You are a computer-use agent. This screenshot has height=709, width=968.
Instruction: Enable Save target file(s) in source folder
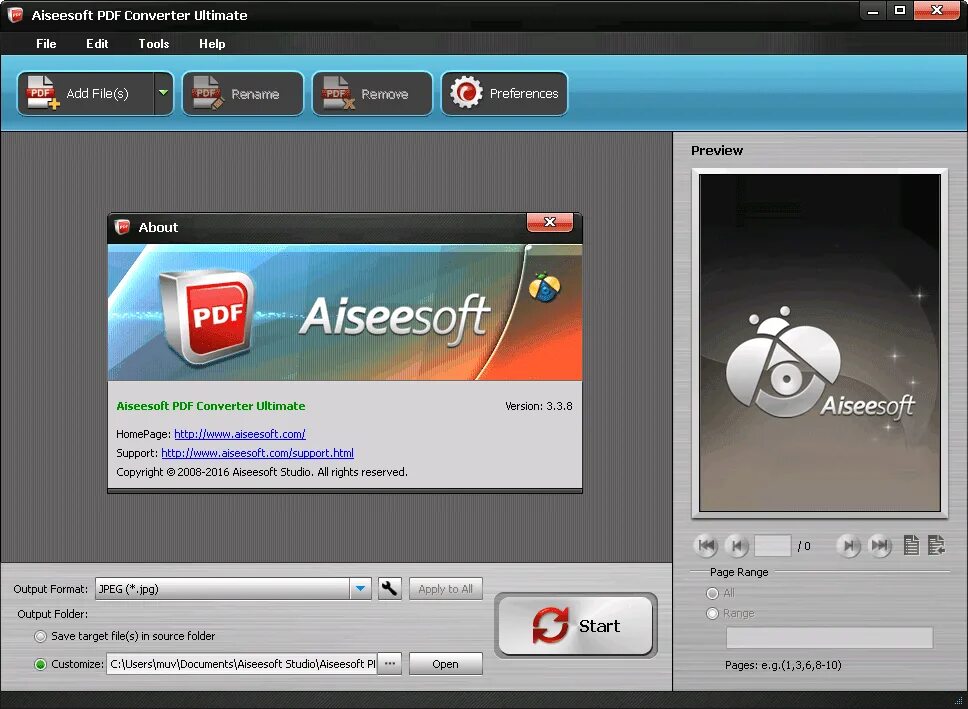(x=40, y=635)
